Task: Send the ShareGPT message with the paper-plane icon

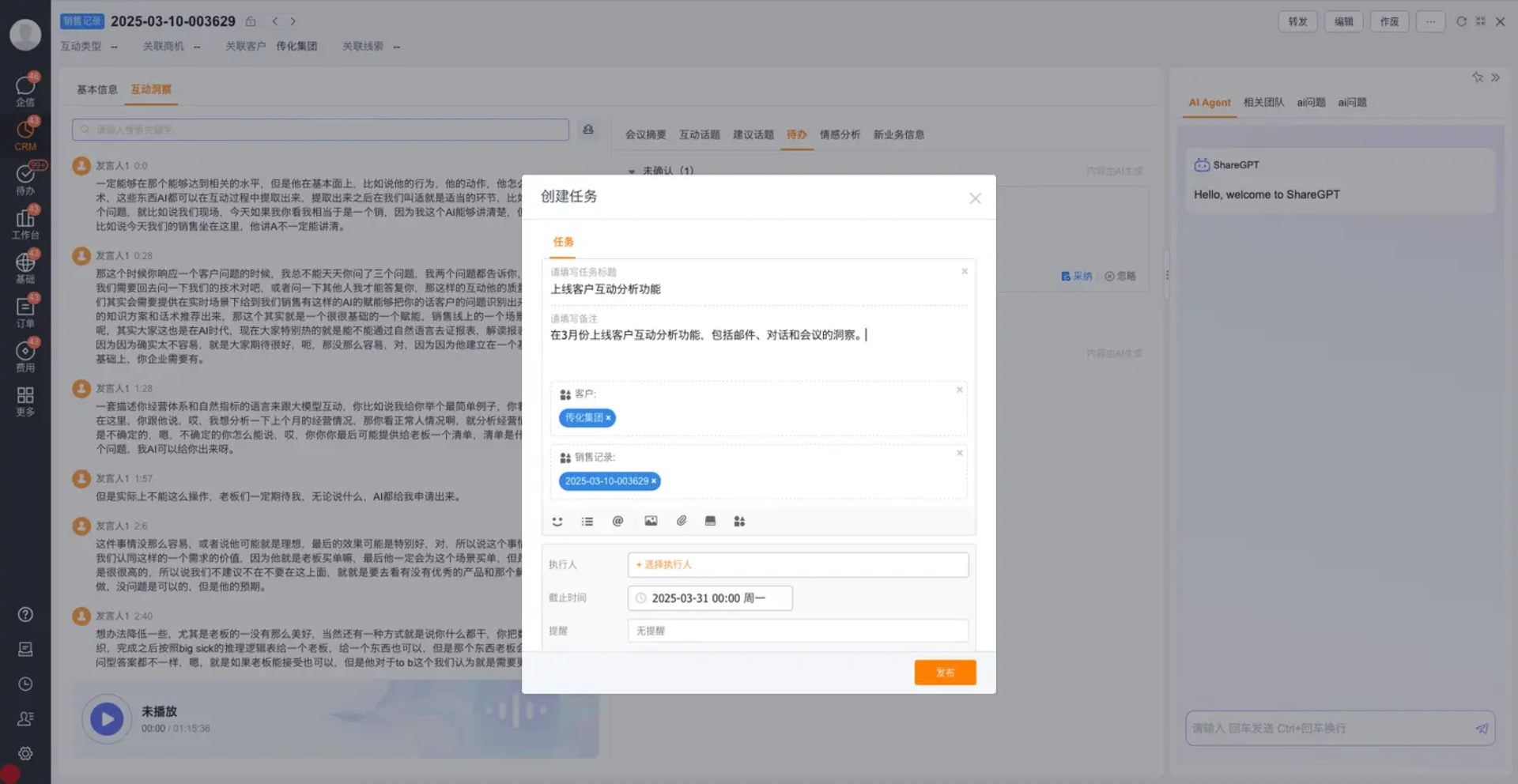Action: pyautogui.click(x=1482, y=728)
